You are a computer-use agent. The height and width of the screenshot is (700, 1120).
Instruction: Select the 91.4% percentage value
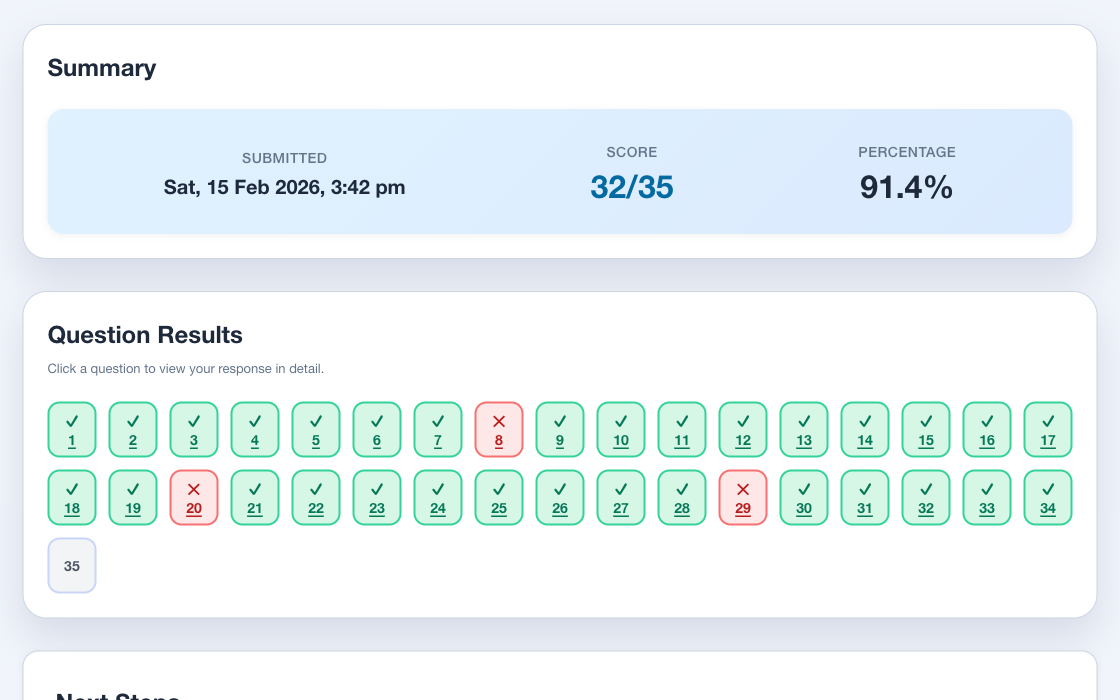coord(906,187)
